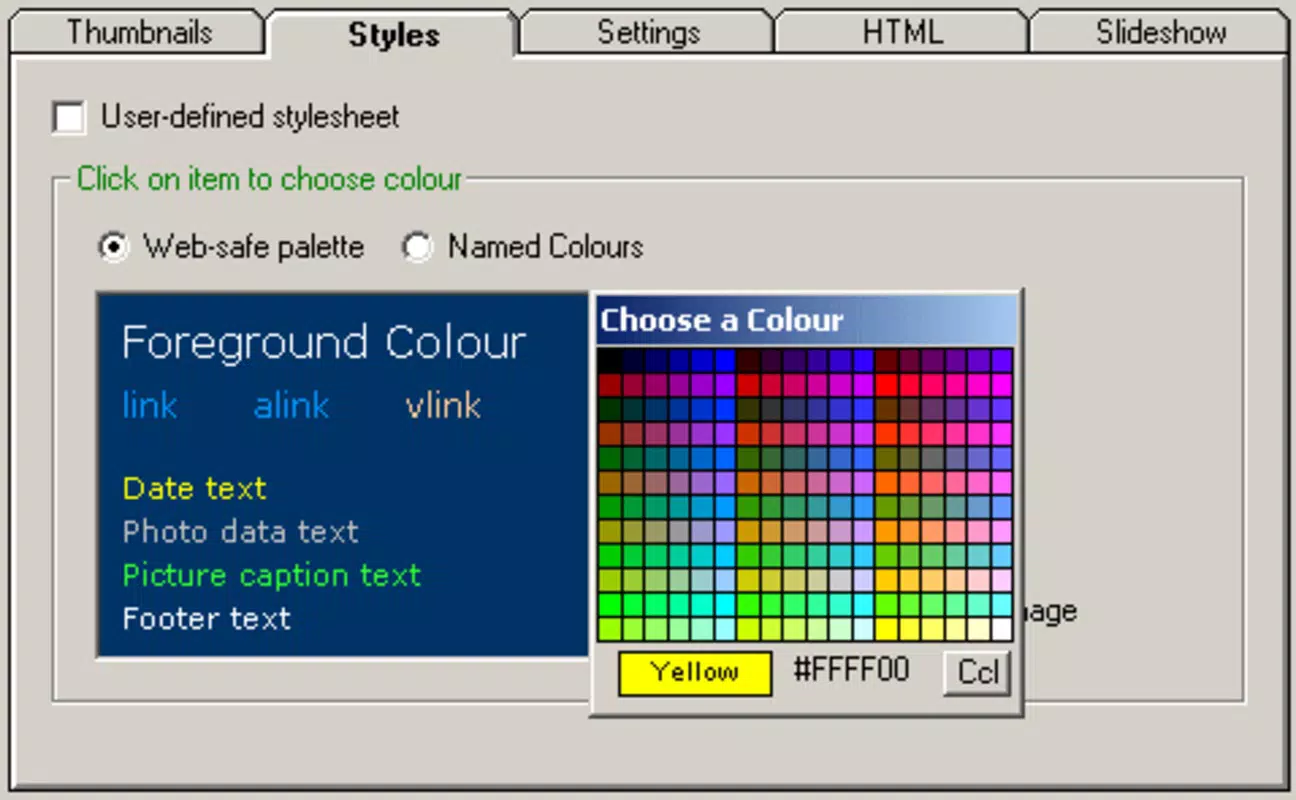Go to the HTML tab

(x=902, y=32)
